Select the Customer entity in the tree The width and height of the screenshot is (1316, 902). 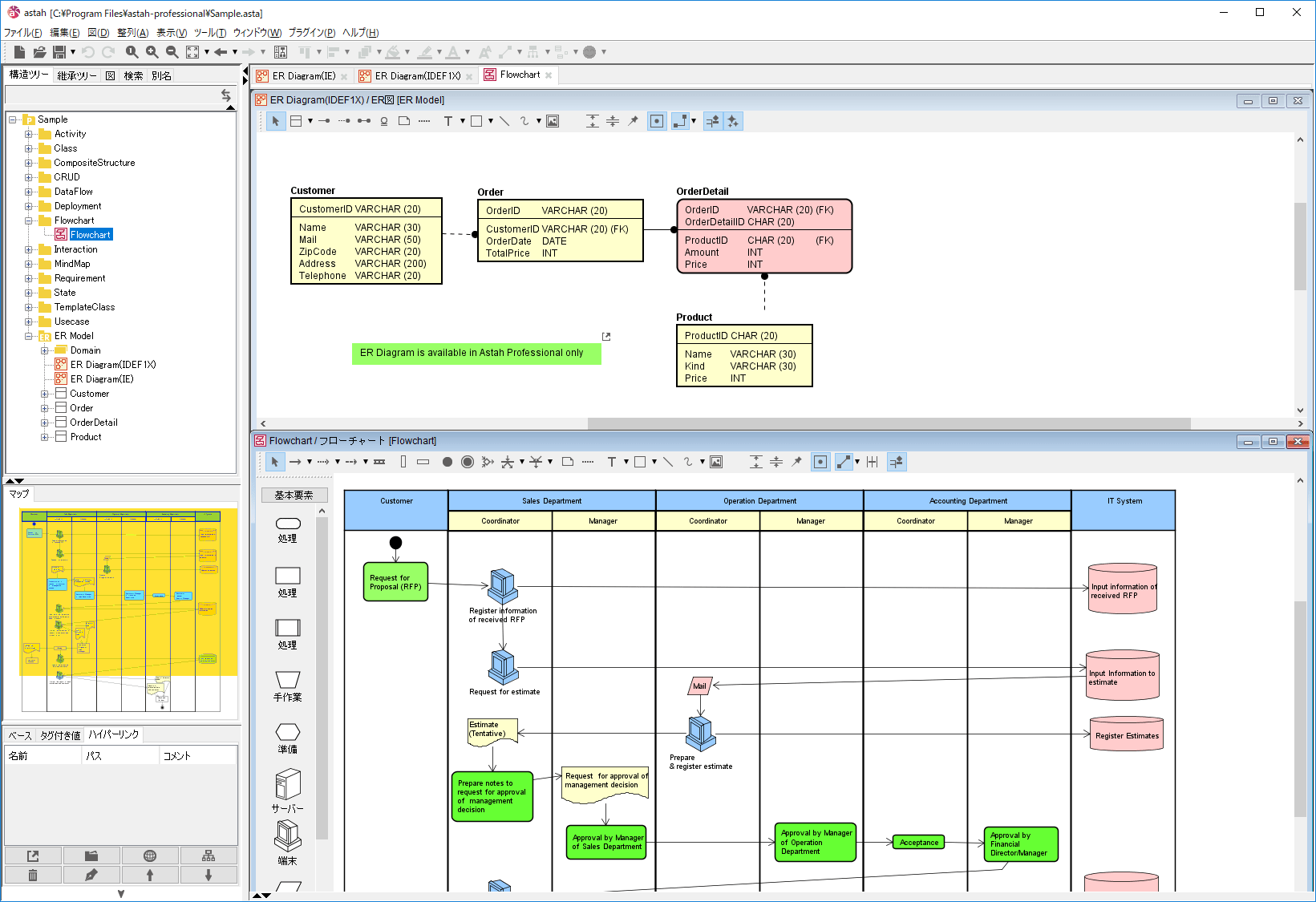(89, 394)
